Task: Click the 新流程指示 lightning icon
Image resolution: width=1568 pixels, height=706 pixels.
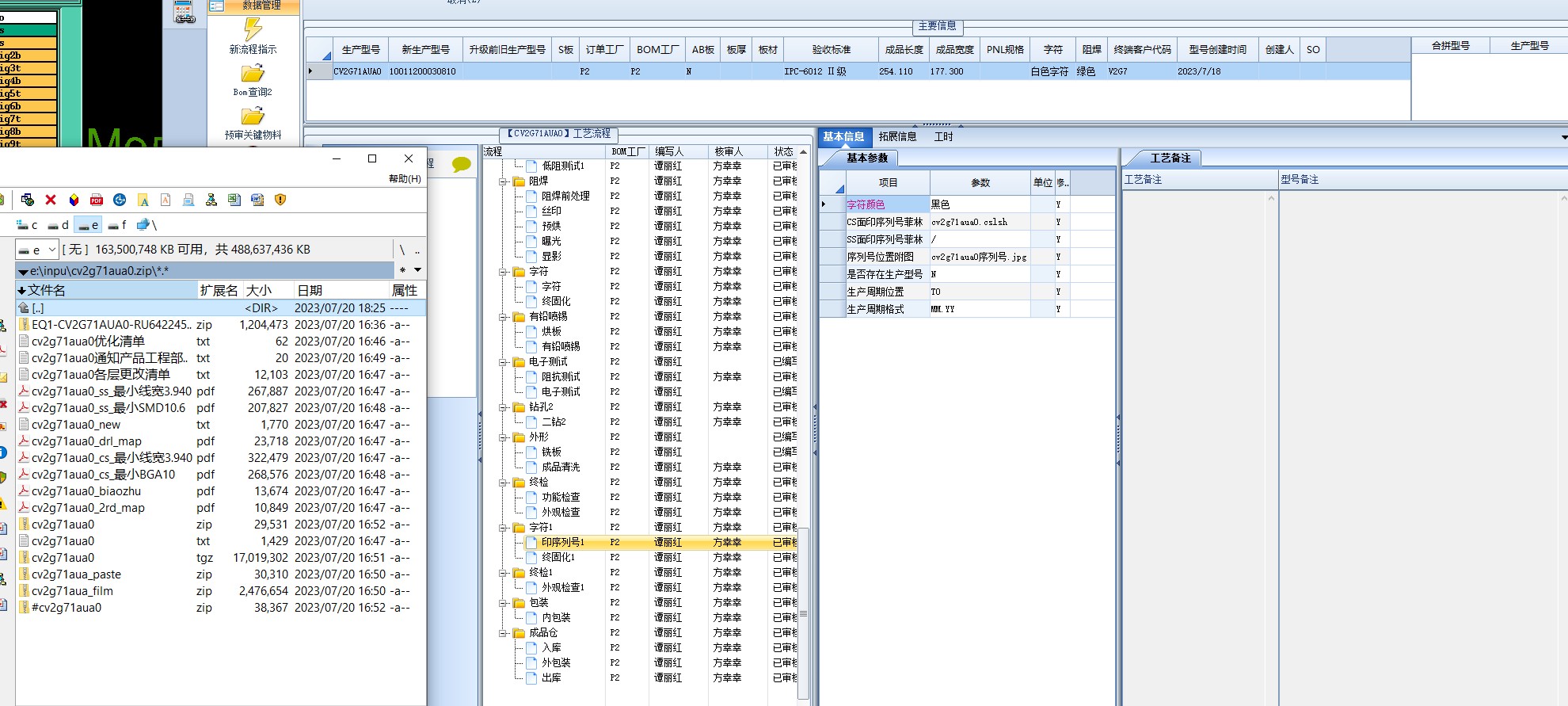Action: coord(253,29)
